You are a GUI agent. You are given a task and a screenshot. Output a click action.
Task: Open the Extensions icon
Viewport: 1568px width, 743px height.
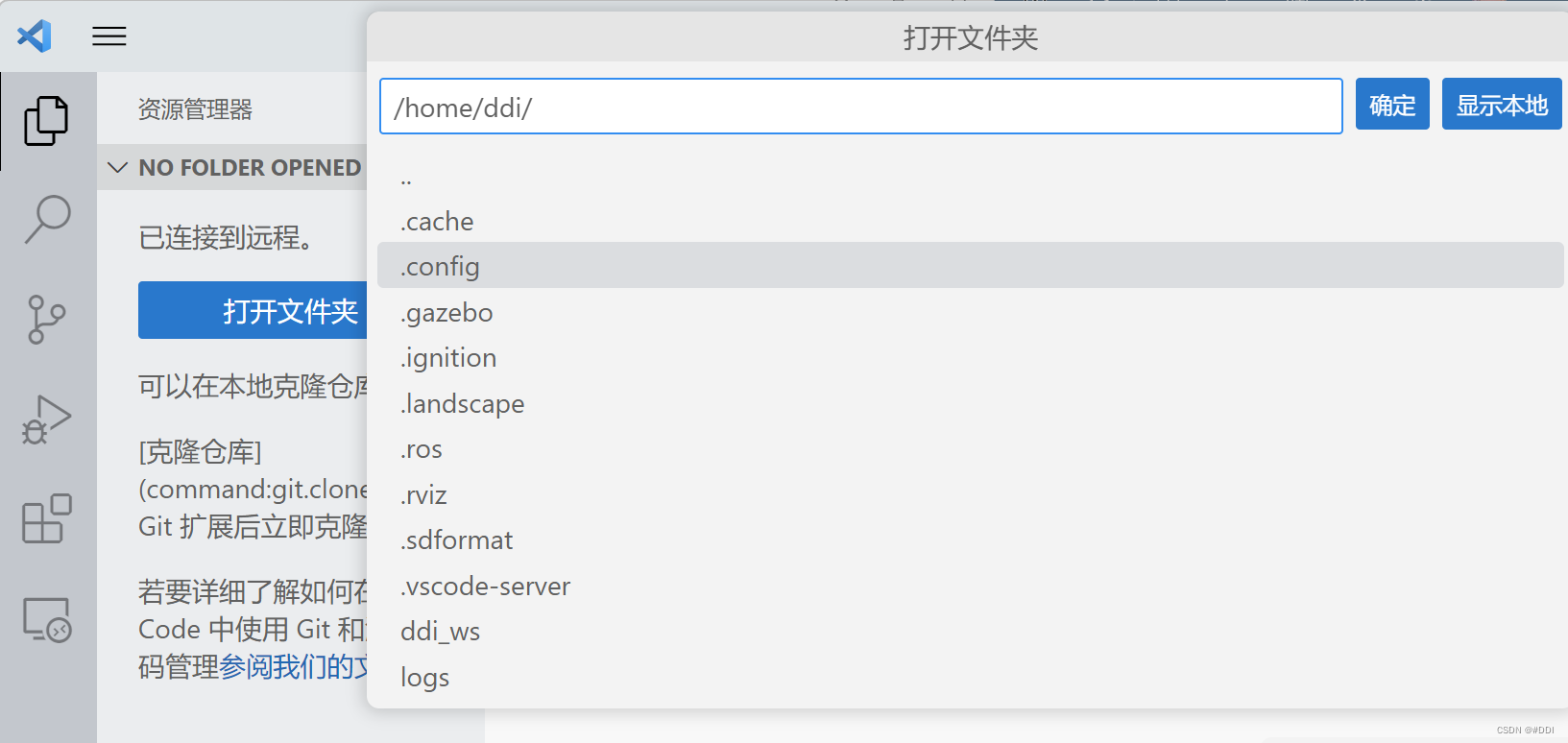click(48, 519)
